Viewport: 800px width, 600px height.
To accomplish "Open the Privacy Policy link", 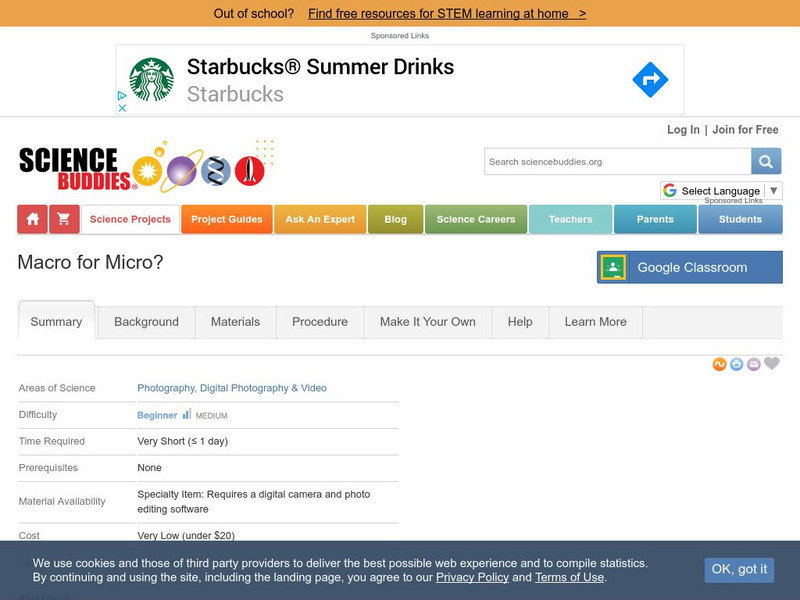I will tap(472, 578).
